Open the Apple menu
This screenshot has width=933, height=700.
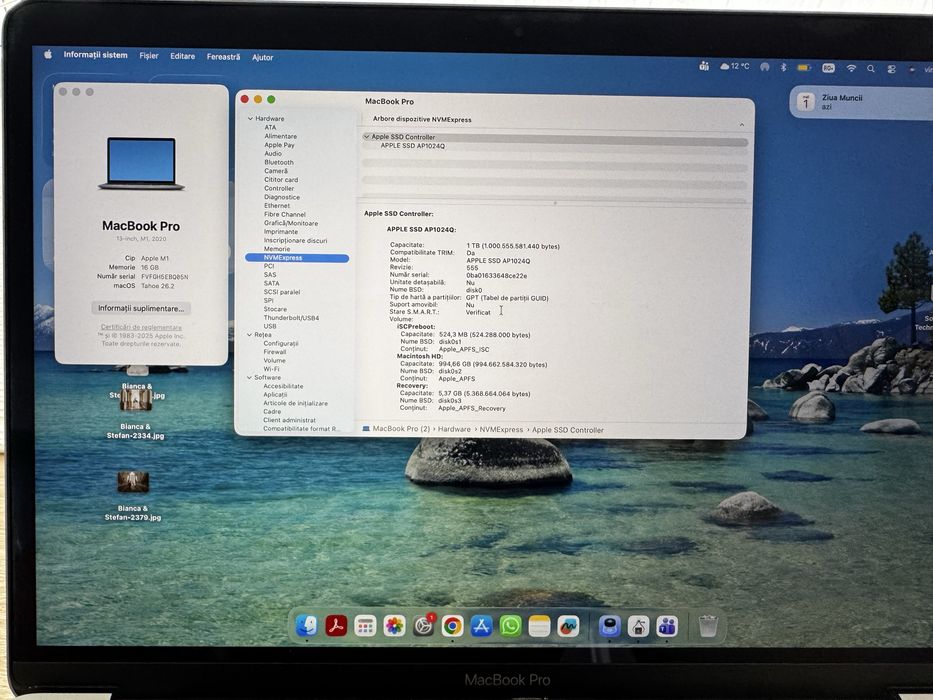(48, 54)
